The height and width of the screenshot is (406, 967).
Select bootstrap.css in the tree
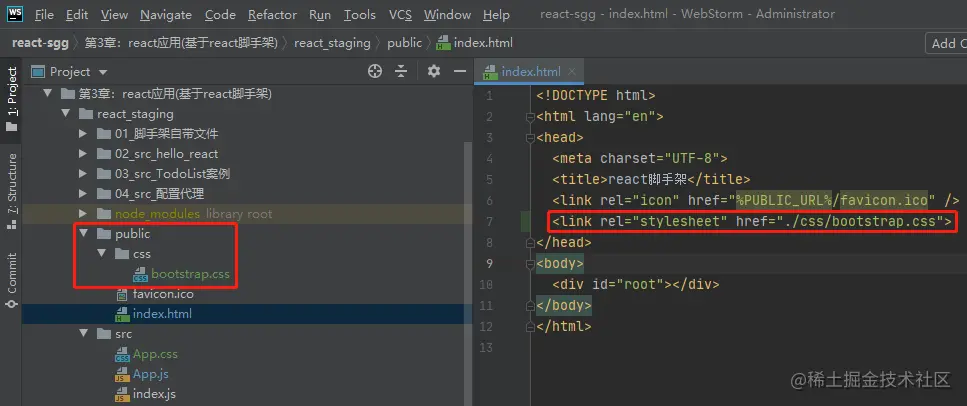pyautogui.click(x=191, y=274)
